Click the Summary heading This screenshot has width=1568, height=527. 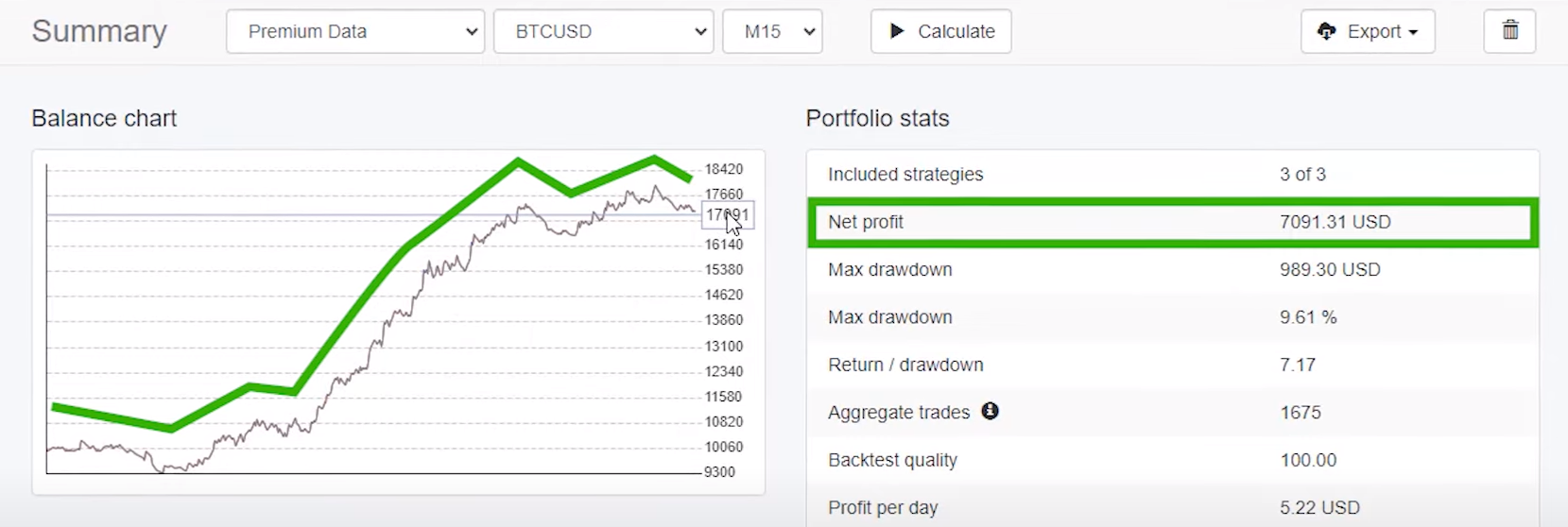coord(99,31)
